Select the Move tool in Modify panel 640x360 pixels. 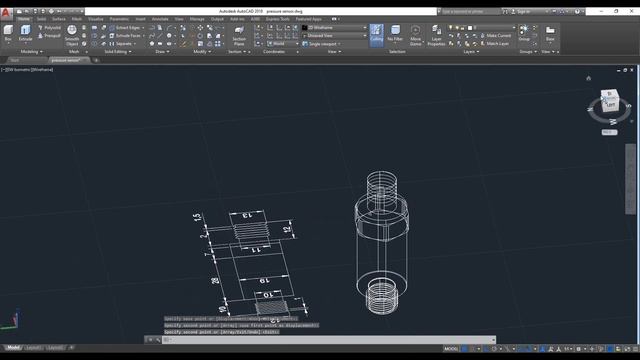coord(200,28)
